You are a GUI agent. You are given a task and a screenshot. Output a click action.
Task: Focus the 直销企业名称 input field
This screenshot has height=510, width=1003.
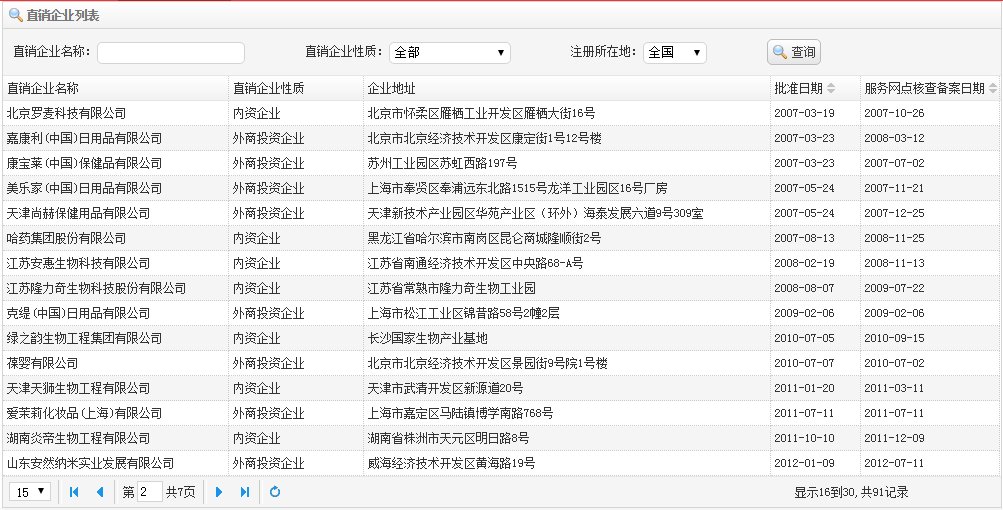[x=171, y=52]
